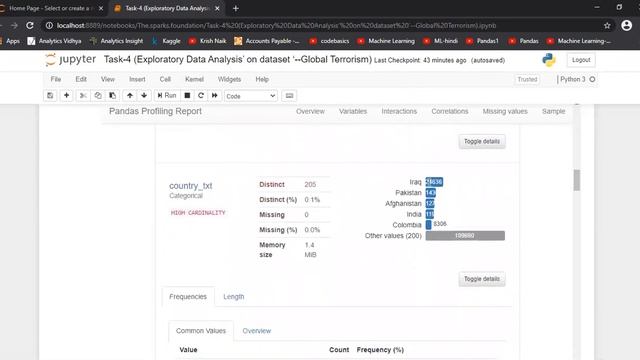This screenshot has height=360, width=640.
Task: Click the browser address bar URL
Action: tap(276, 25)
